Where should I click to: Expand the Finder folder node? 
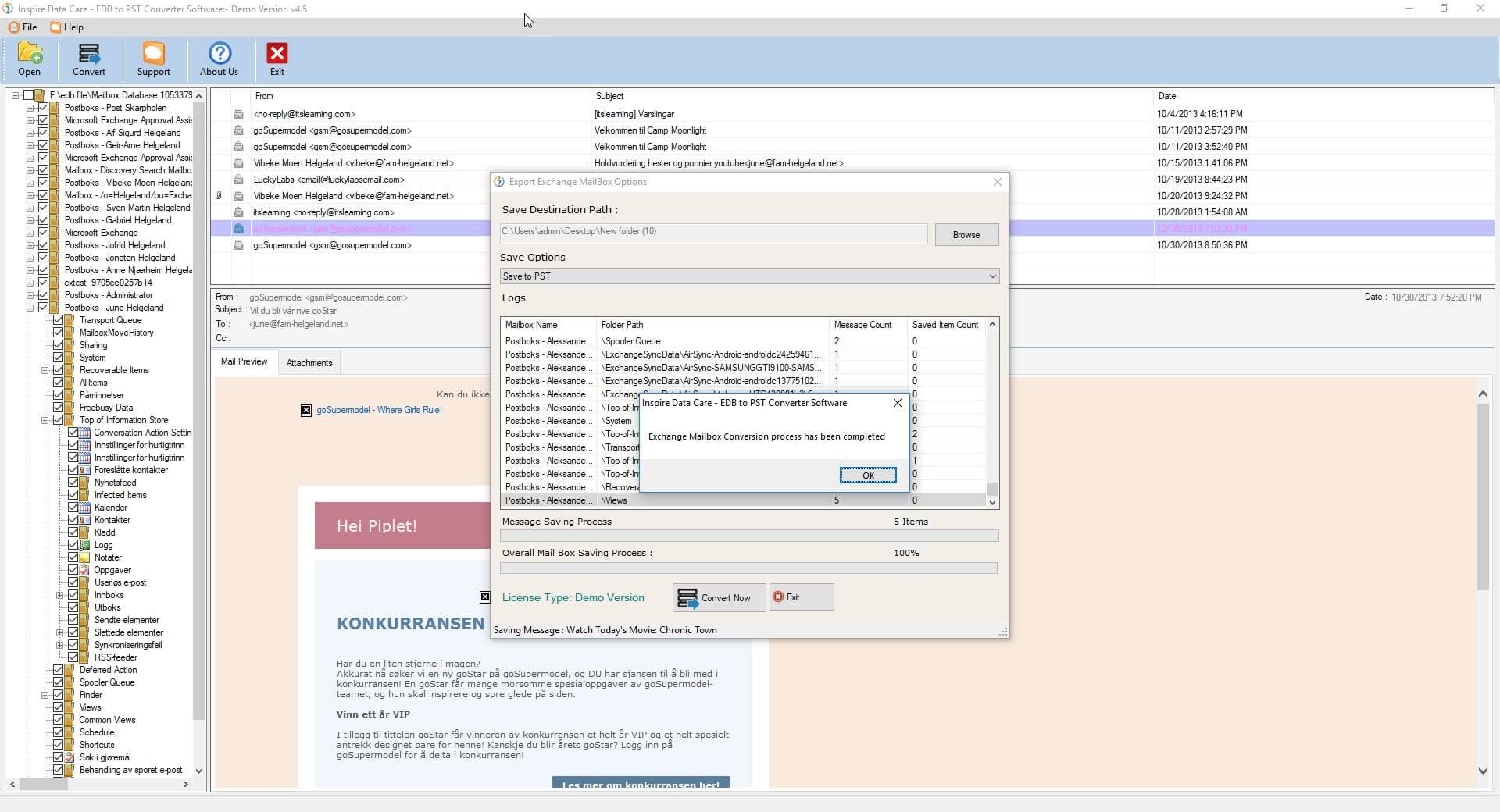(x=45, y=695)
